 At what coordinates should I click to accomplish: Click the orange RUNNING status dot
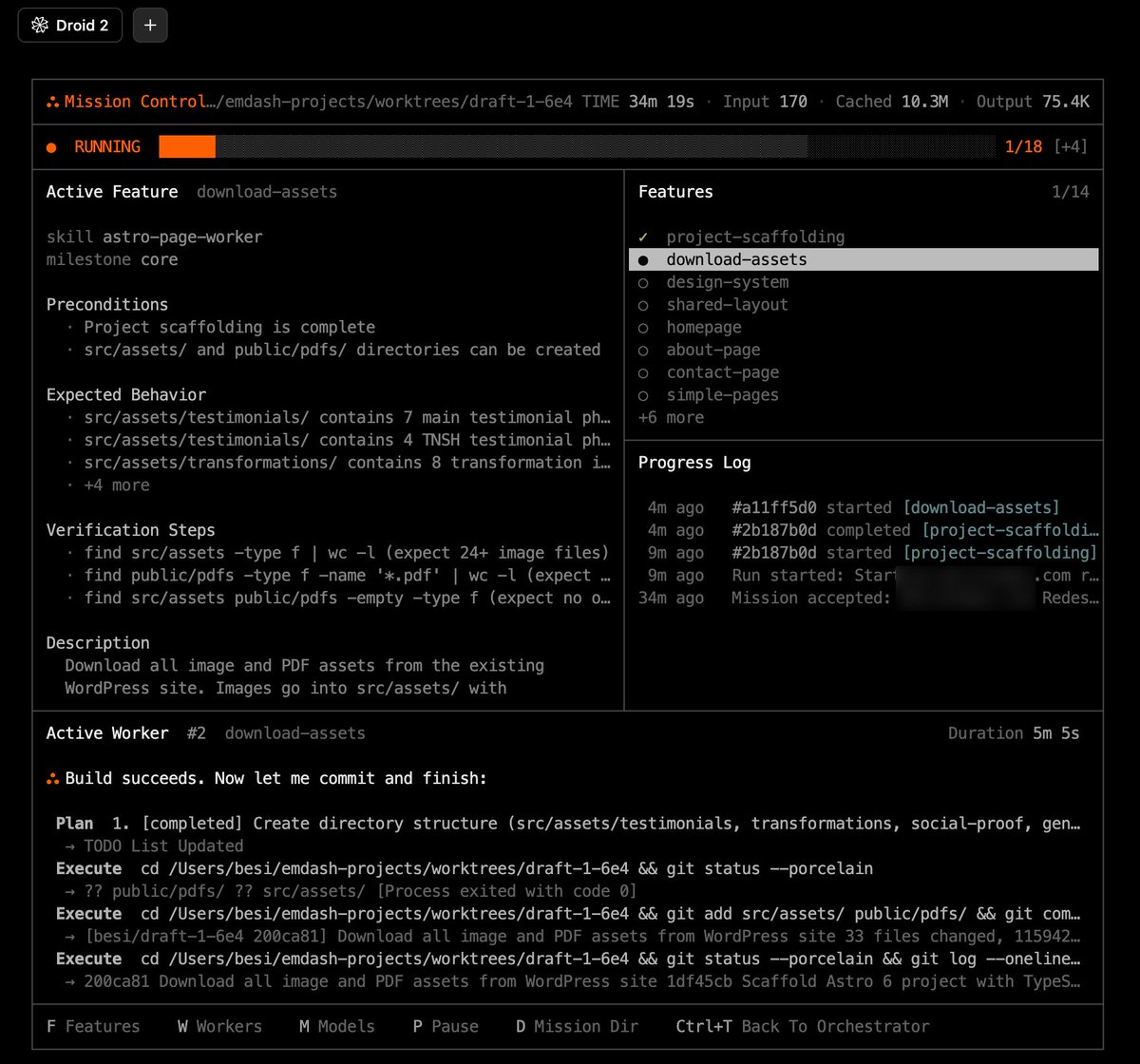(52, 147)
